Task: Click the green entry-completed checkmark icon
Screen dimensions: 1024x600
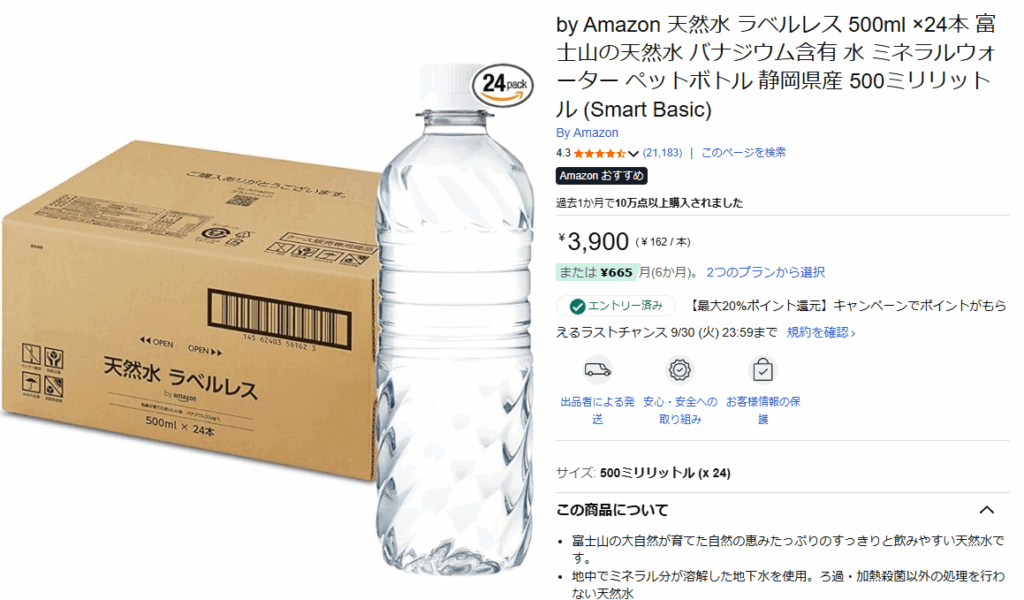Action: pyautogui.click(x=577, y=306)
